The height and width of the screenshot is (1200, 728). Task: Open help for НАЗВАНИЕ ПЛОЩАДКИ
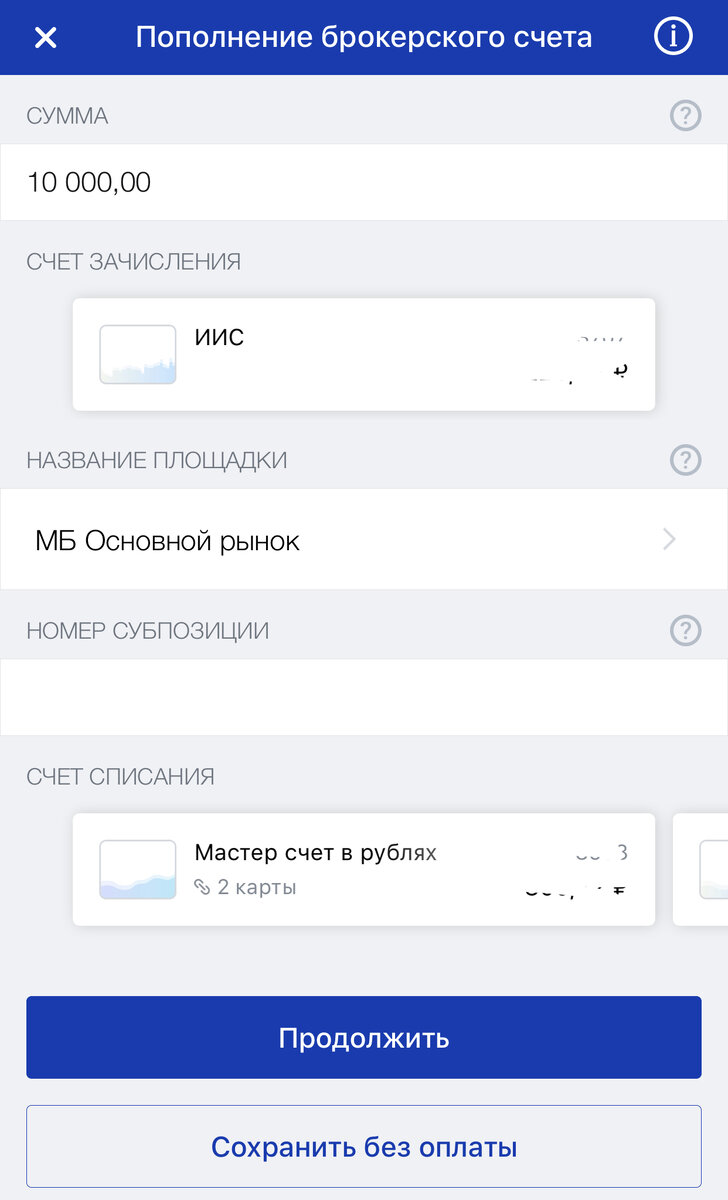pyautogui.click(x=685, y=461)
